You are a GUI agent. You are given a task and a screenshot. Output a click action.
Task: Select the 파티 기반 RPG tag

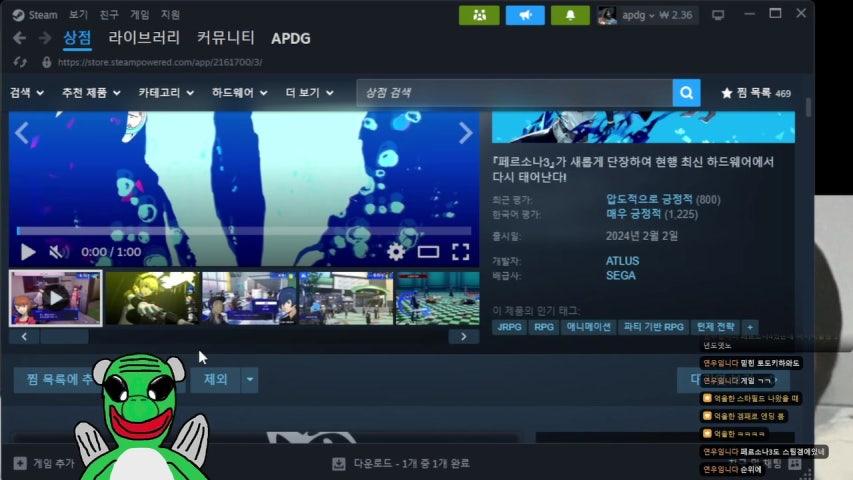(x=653, y=327)
